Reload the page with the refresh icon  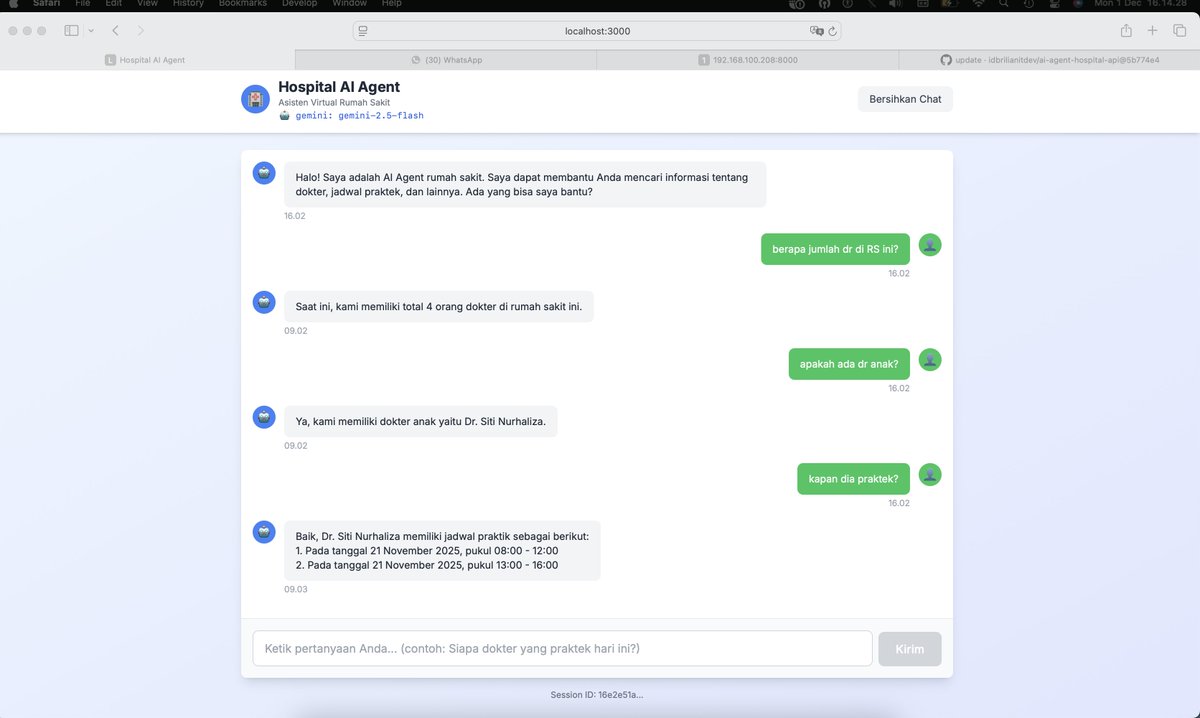click(x=832, y=31)
